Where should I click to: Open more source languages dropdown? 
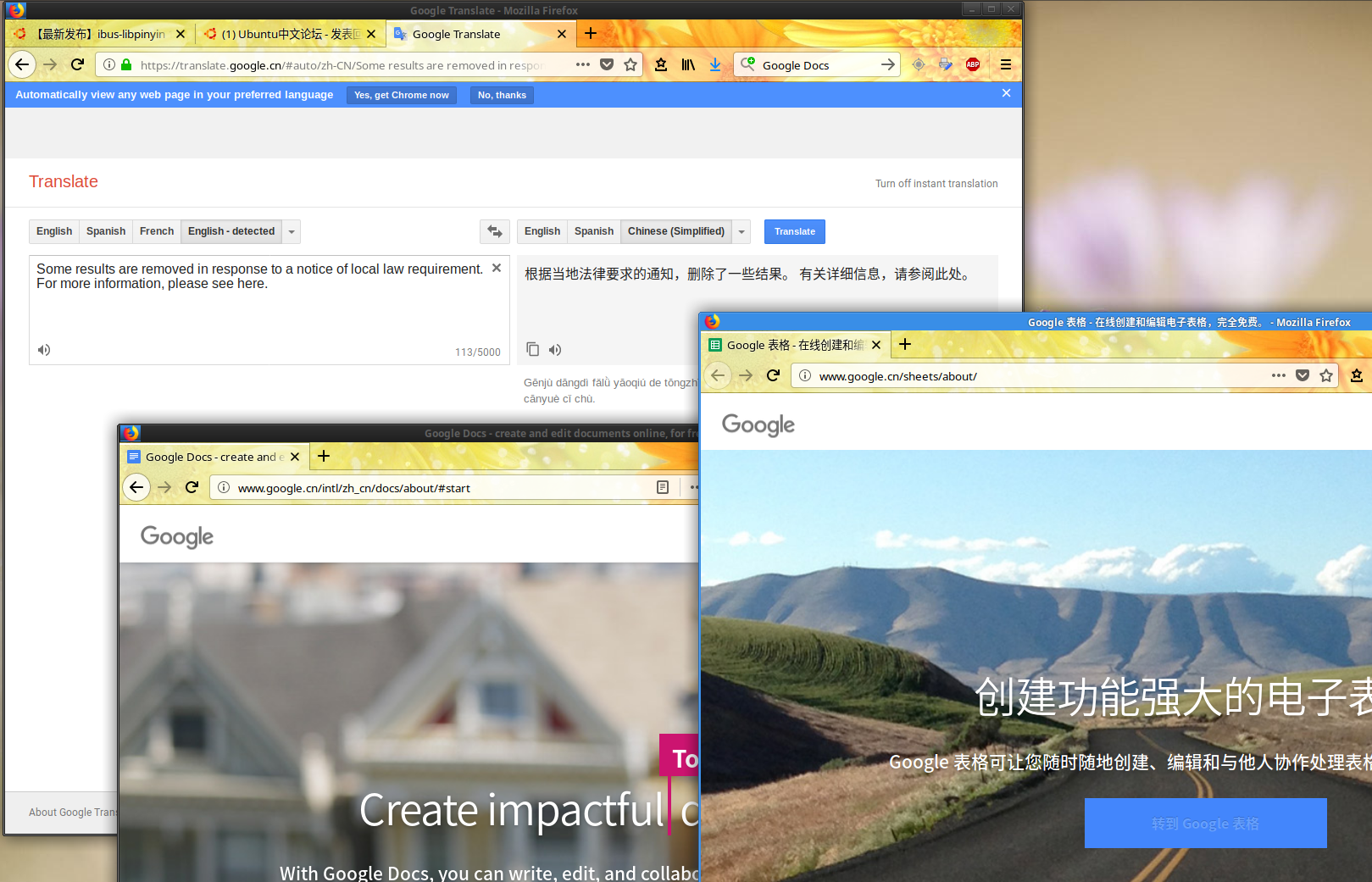292,231
